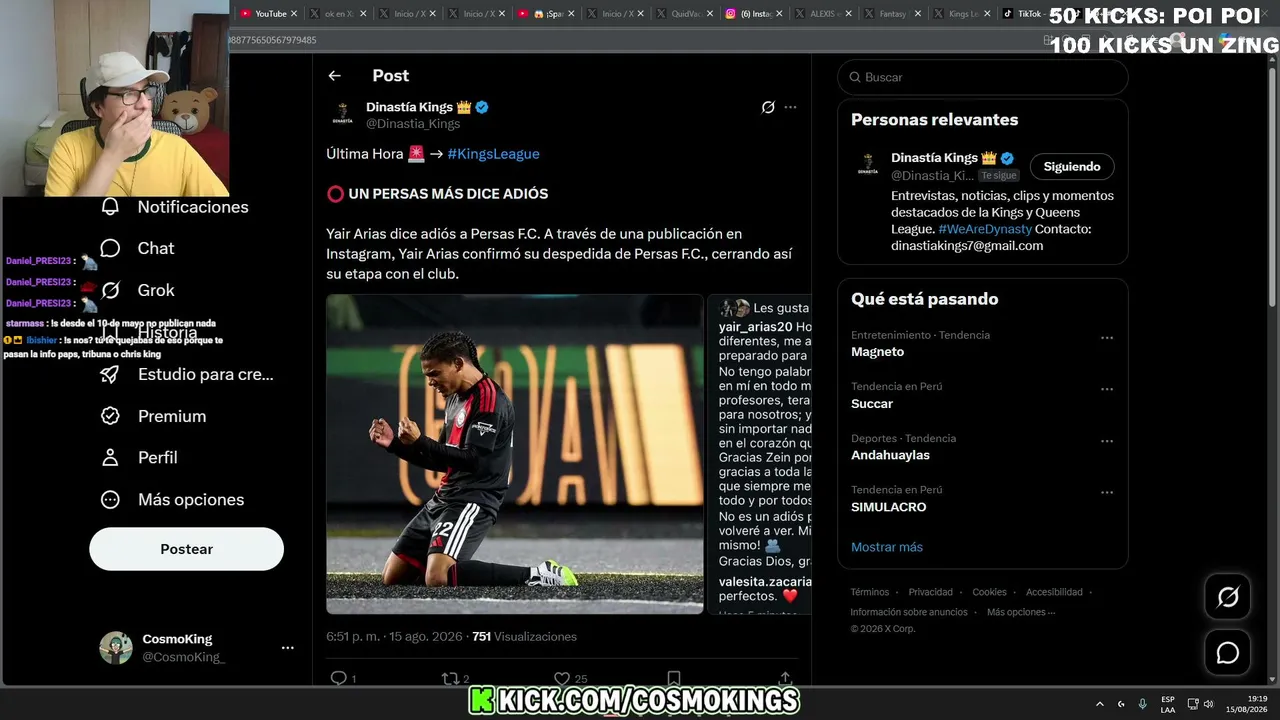Viewport: 1280px width, 720px height.
Task: Share the post using the share icon
Action: click(x=786, y=678)
